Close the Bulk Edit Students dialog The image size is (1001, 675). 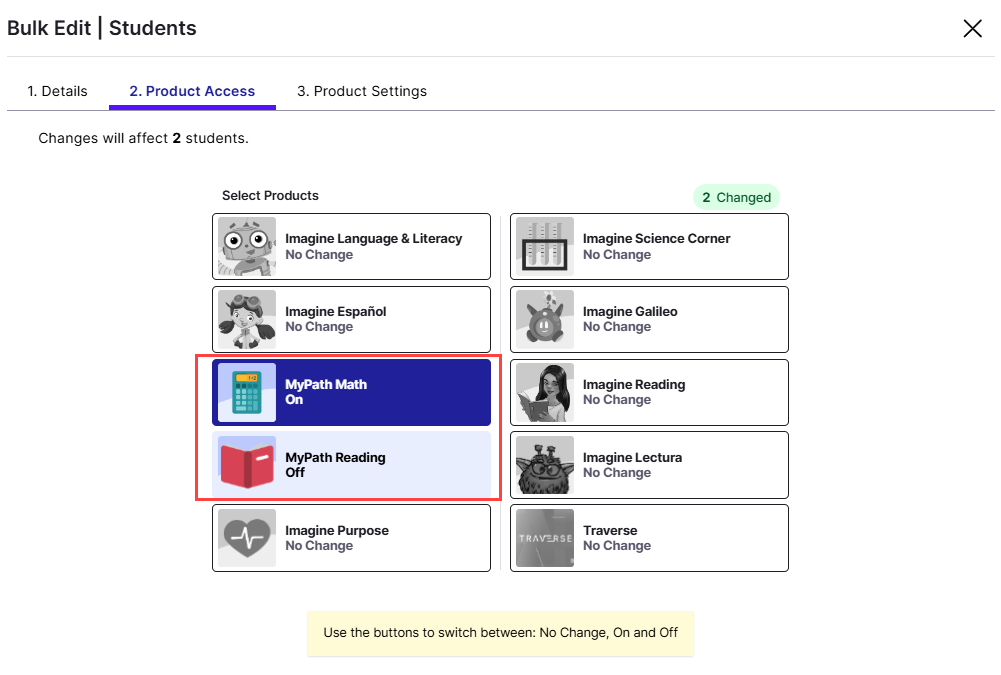point(972,28)
